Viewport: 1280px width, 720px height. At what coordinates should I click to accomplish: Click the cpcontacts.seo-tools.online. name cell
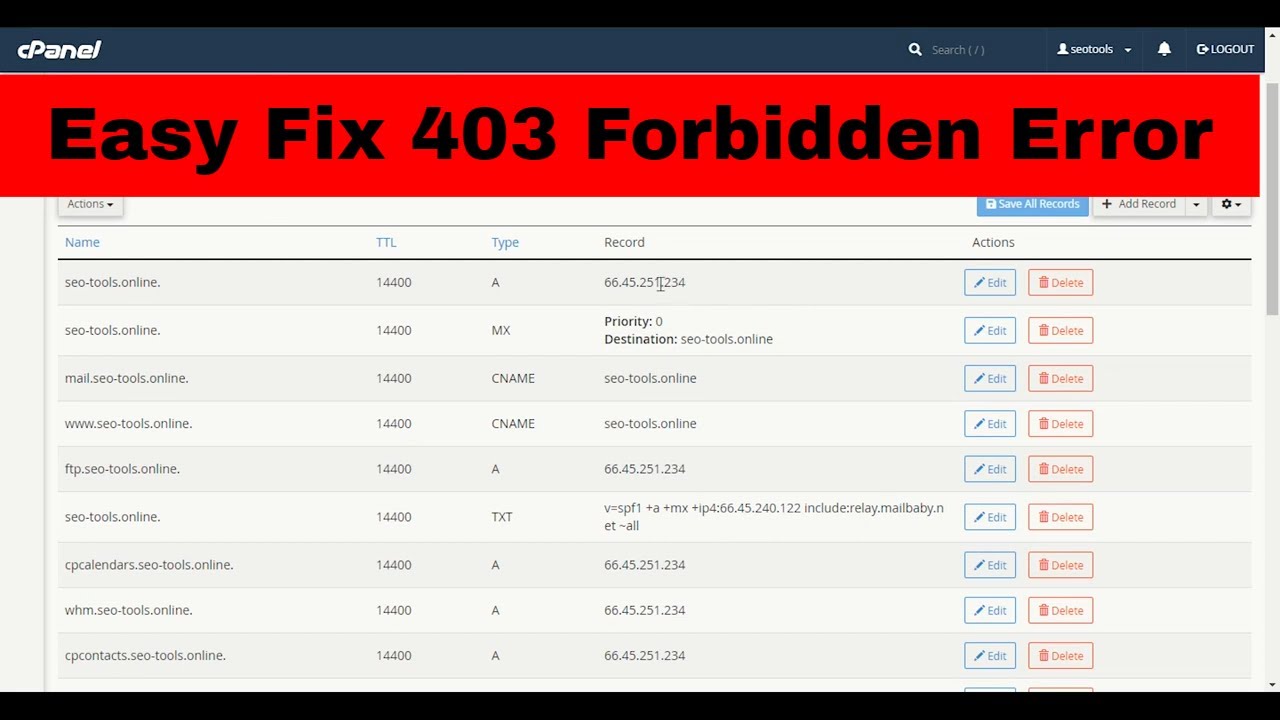pos(145,655)
